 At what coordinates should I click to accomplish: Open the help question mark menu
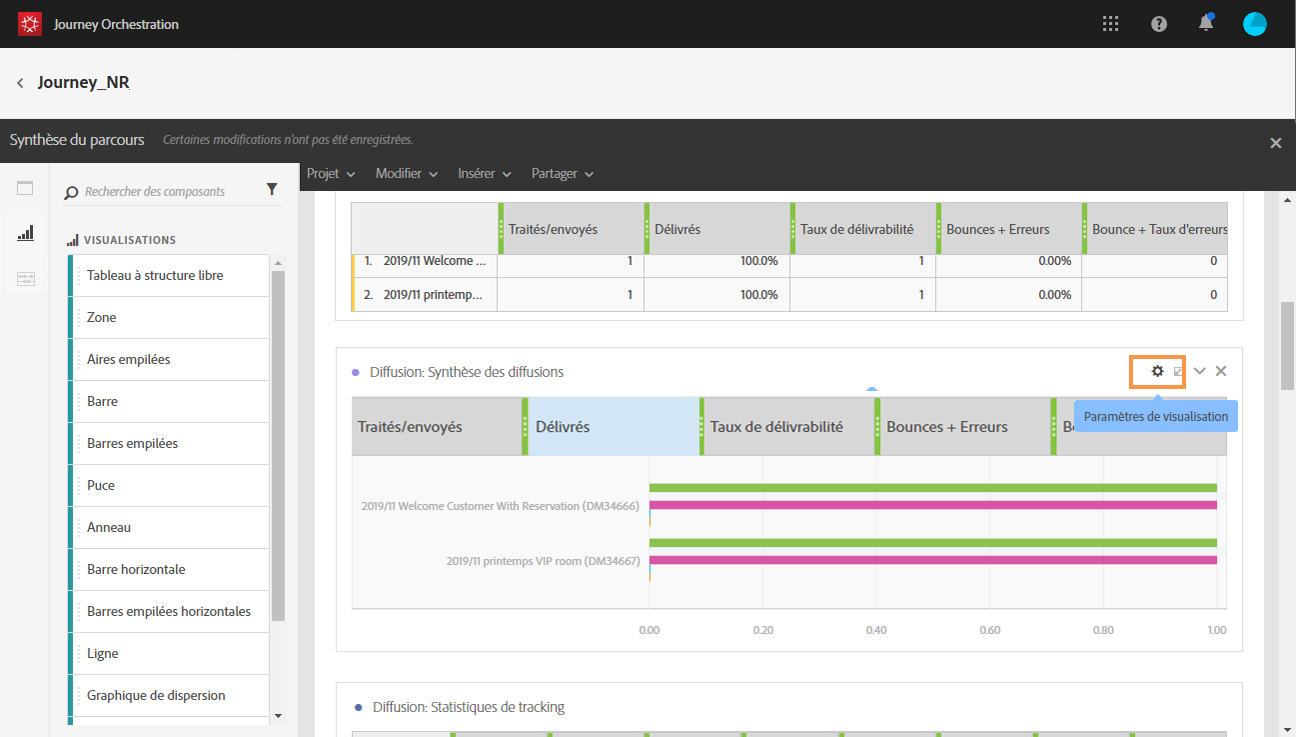1159,24
